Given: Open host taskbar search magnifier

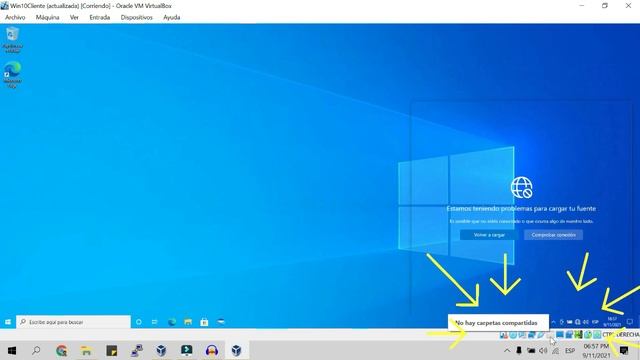Looking at the screenshot, I should pyautogui.click(x=36, y=351).
